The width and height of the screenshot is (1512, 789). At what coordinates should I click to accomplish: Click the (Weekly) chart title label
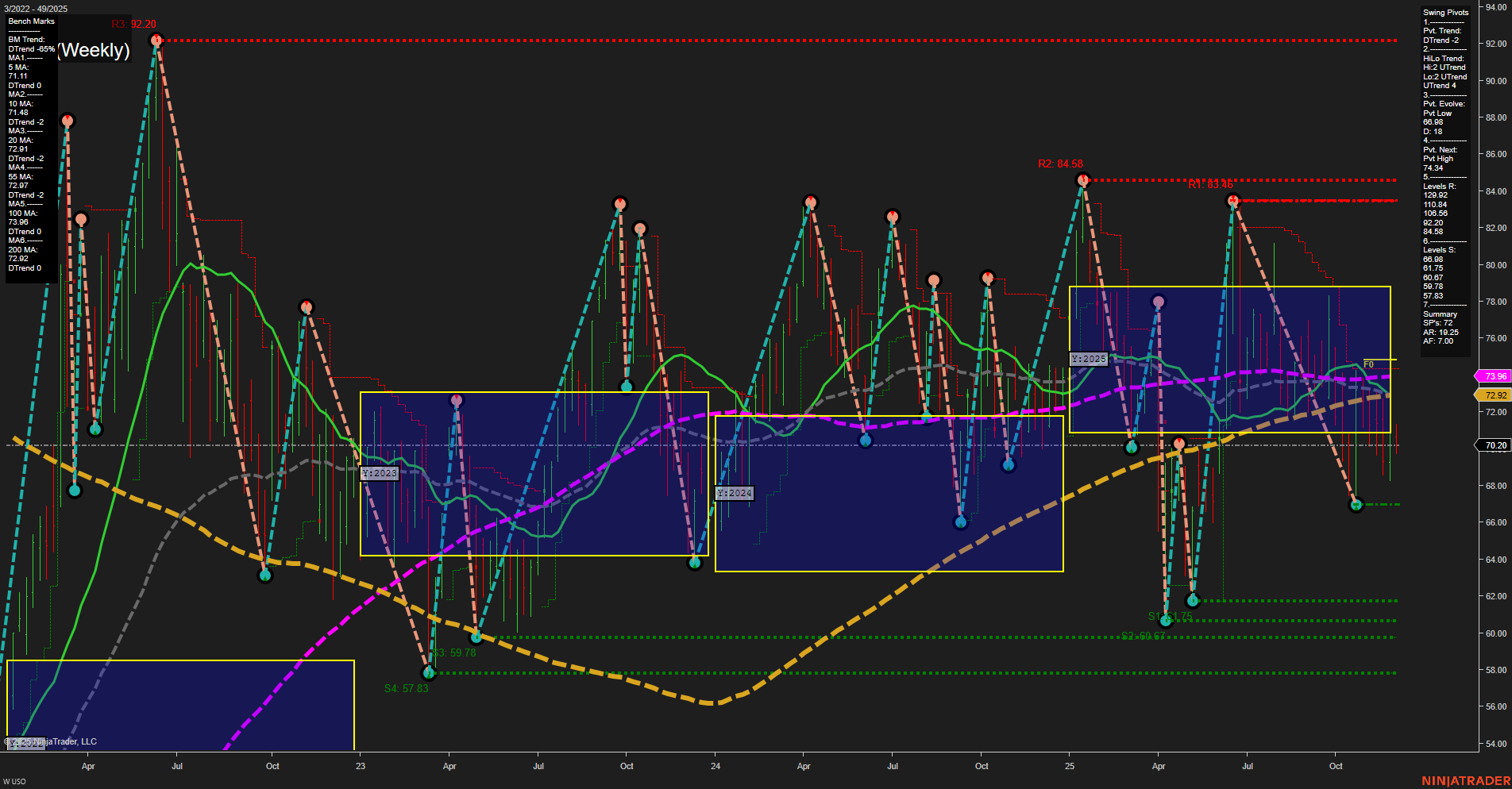(x=93, y=51)
